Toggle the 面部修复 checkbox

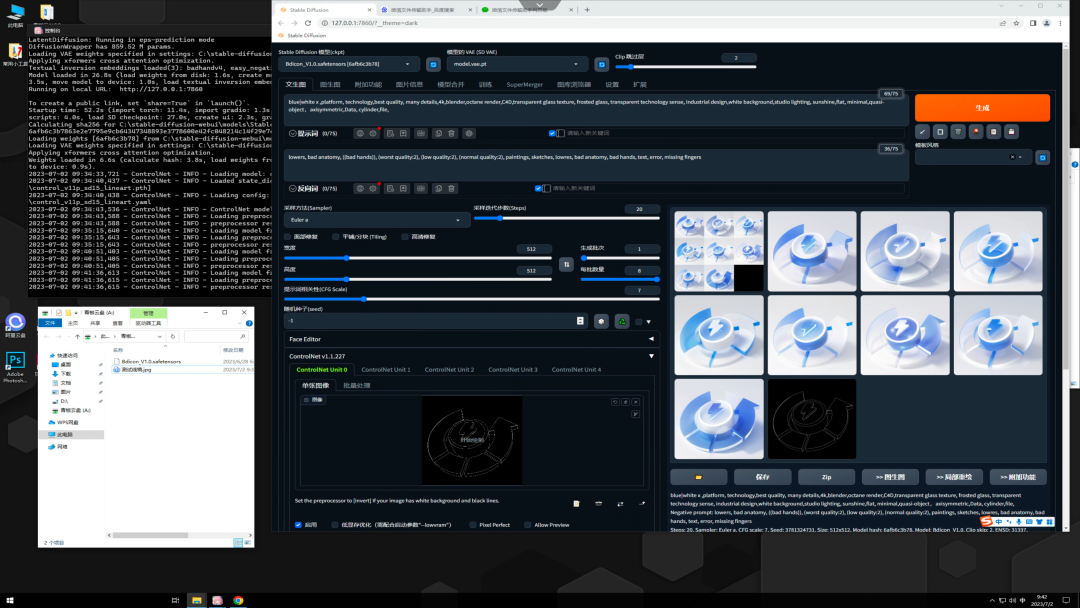pyautogui.click(x=288, y=237)
